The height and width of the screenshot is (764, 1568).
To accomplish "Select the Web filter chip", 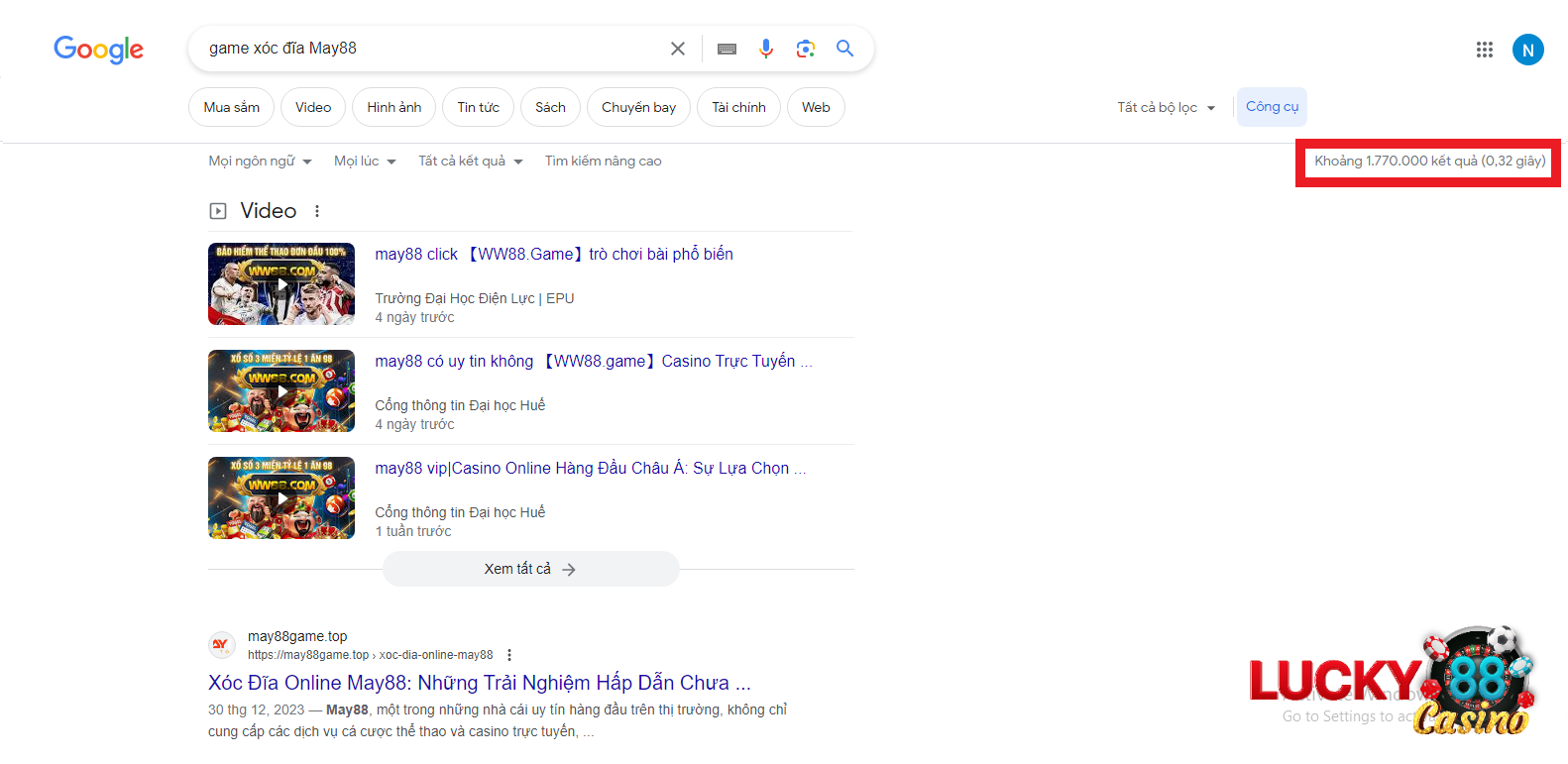I will coord(816,107).
